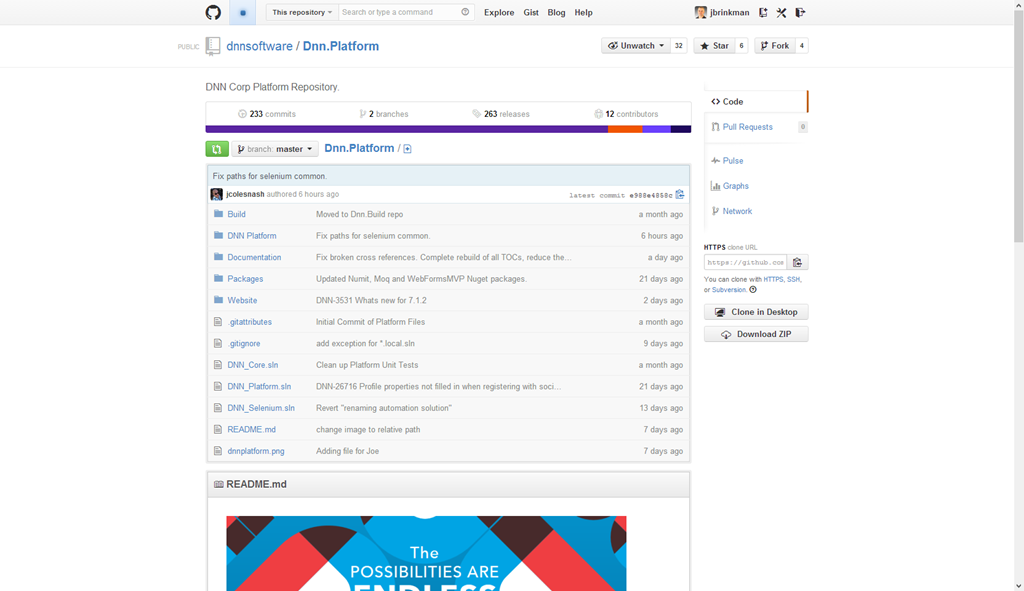1024x591 pixels.
Task: Click the orange language bar segment
Action: coord(625,129)
